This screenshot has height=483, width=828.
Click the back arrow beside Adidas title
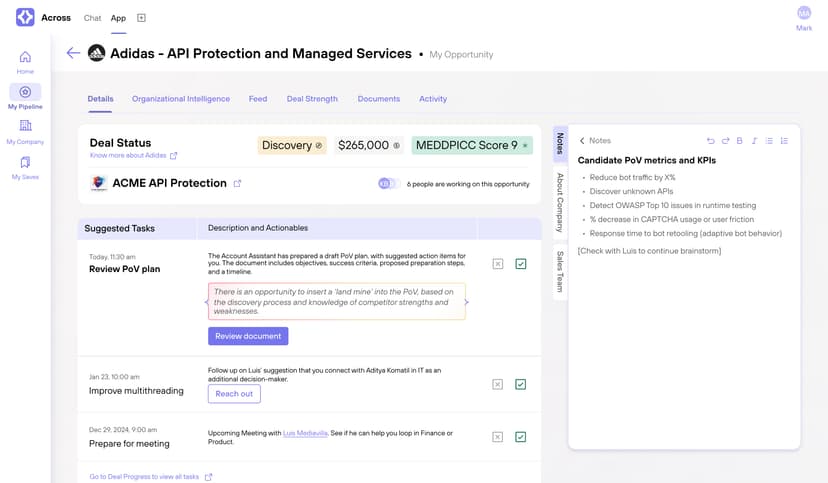tap(73, 53)
